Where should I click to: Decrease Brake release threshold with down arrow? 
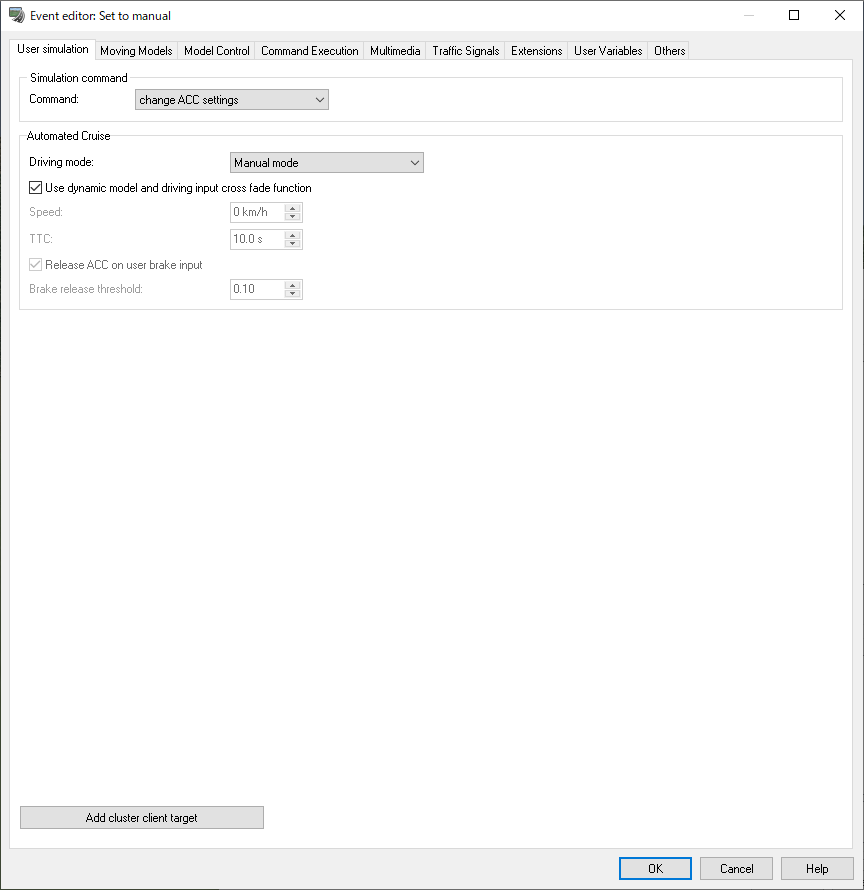[x=292, y=293]
